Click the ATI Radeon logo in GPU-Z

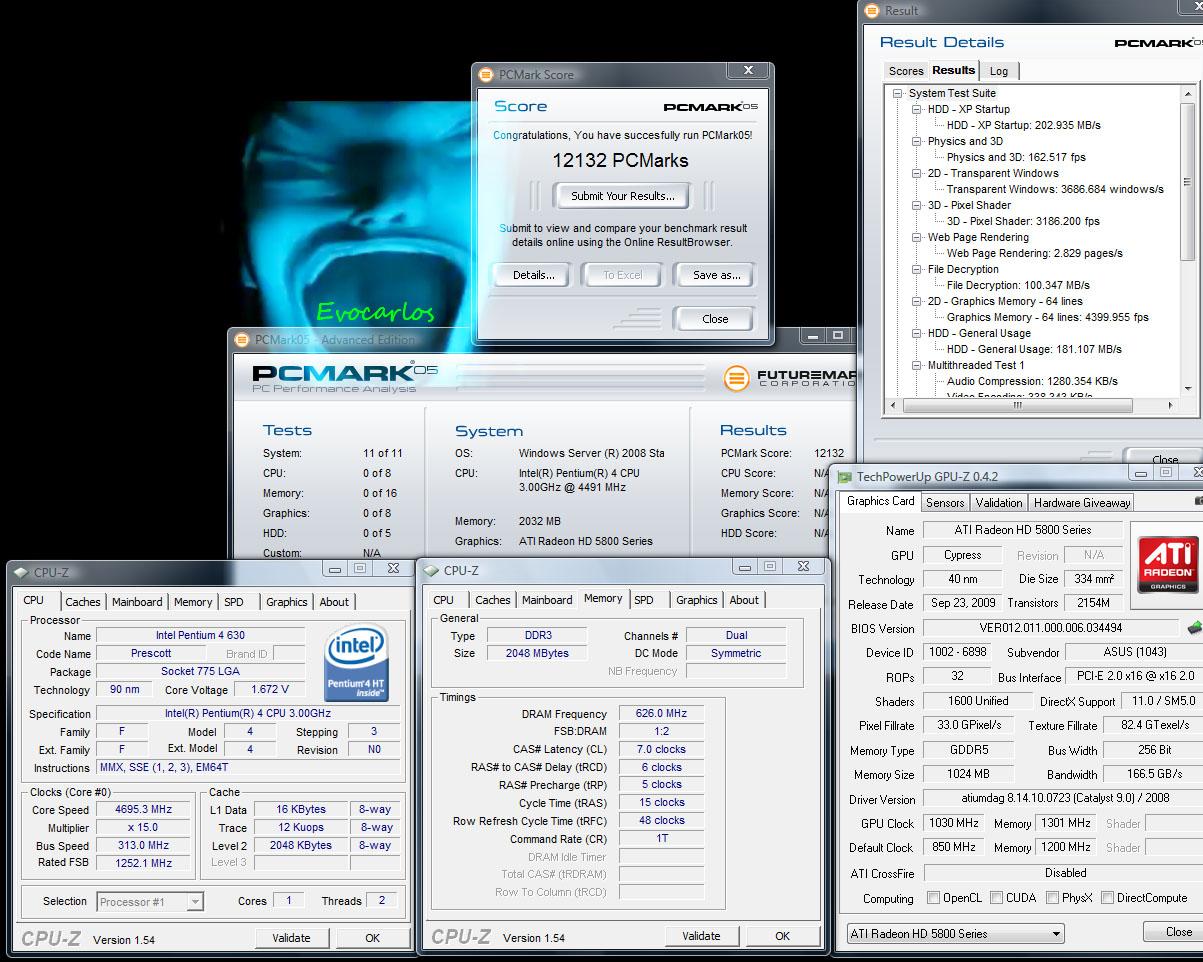coord(1168,564)
